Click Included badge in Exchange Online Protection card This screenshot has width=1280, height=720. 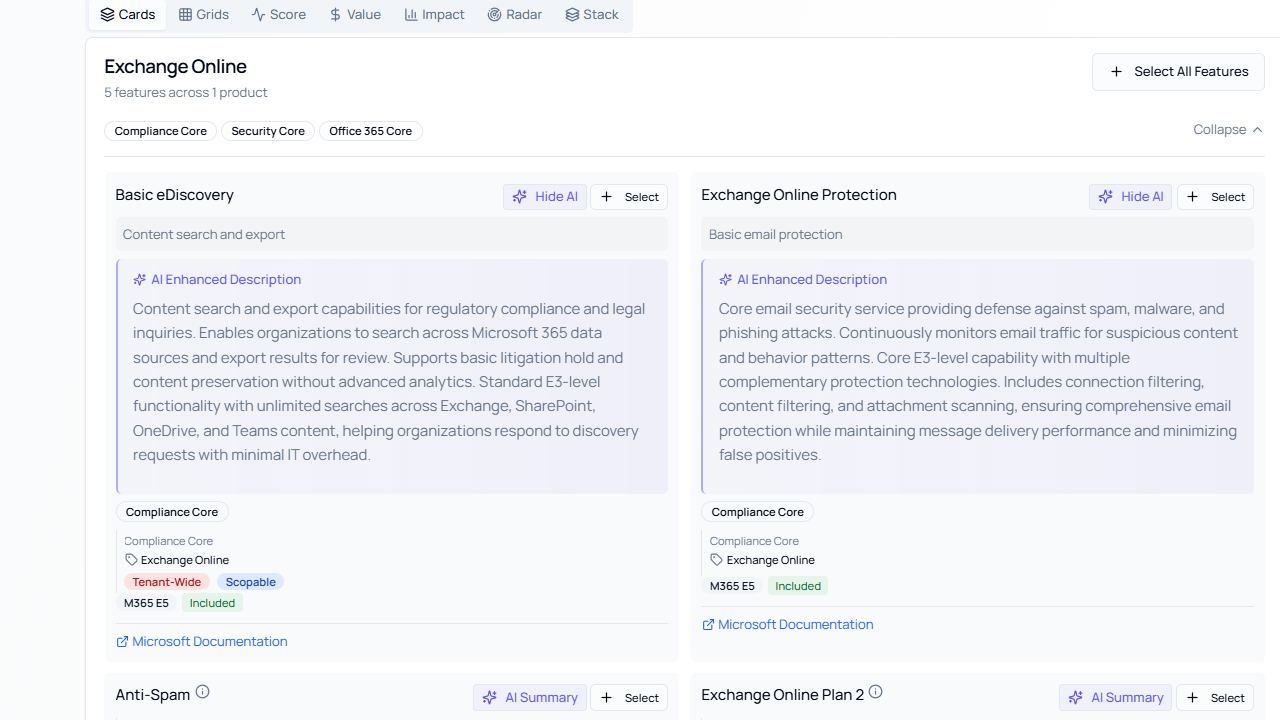[798, 586]
